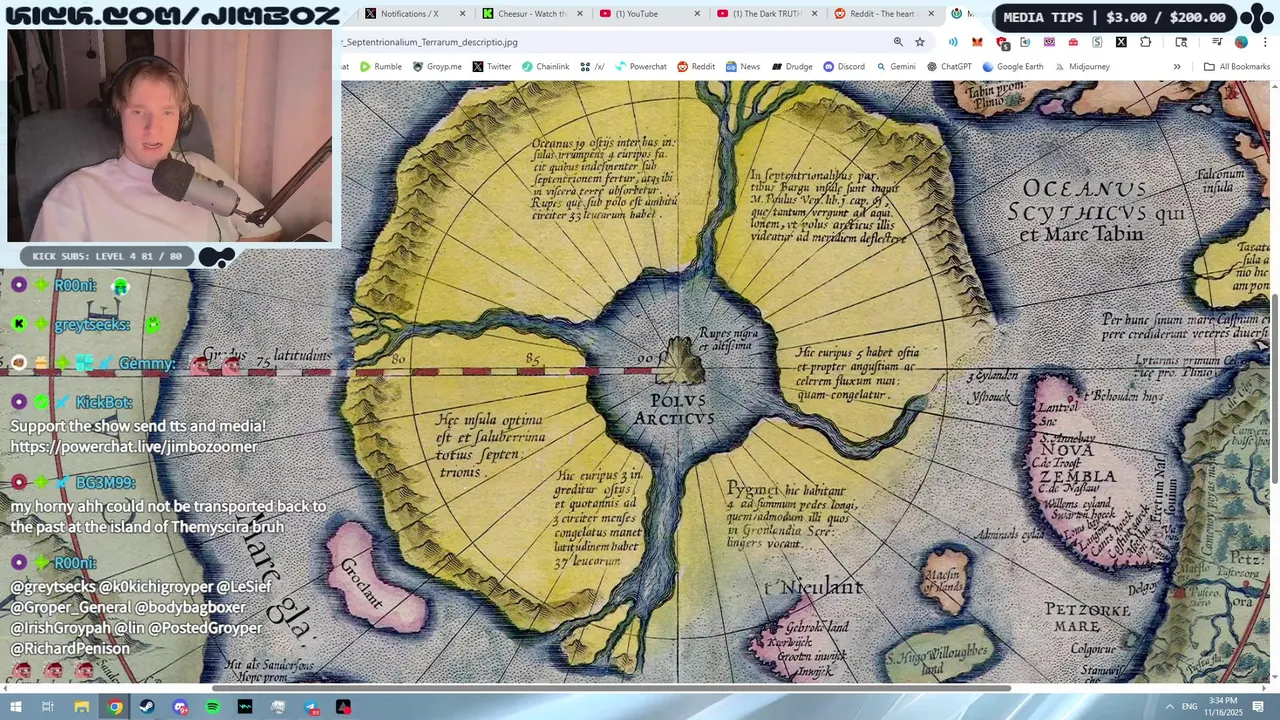Viewport: 1280px width, 720px height.
Task: Open the tab search side panel icon
Action: click(1181, 42)
